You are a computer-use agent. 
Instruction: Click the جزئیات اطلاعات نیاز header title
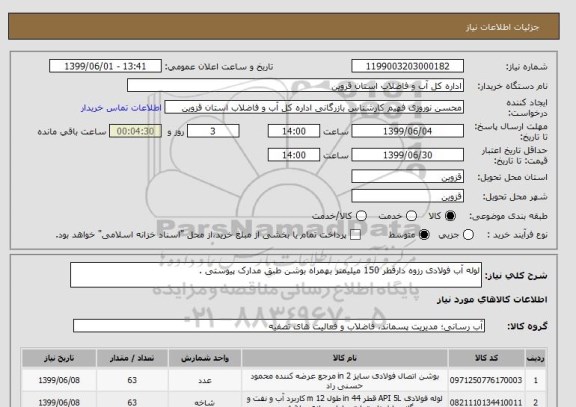pos(502,27)
